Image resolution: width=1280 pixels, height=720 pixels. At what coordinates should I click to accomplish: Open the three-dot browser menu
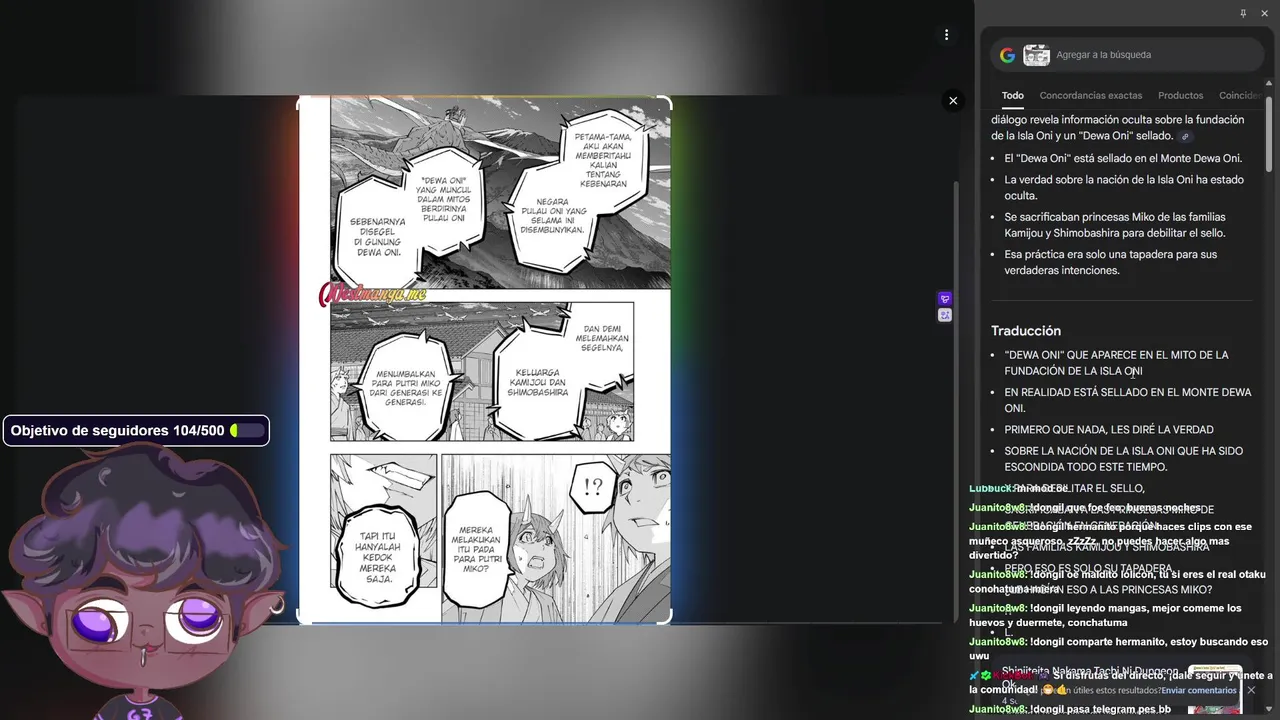pyautogui.click(x=946, y=35)
